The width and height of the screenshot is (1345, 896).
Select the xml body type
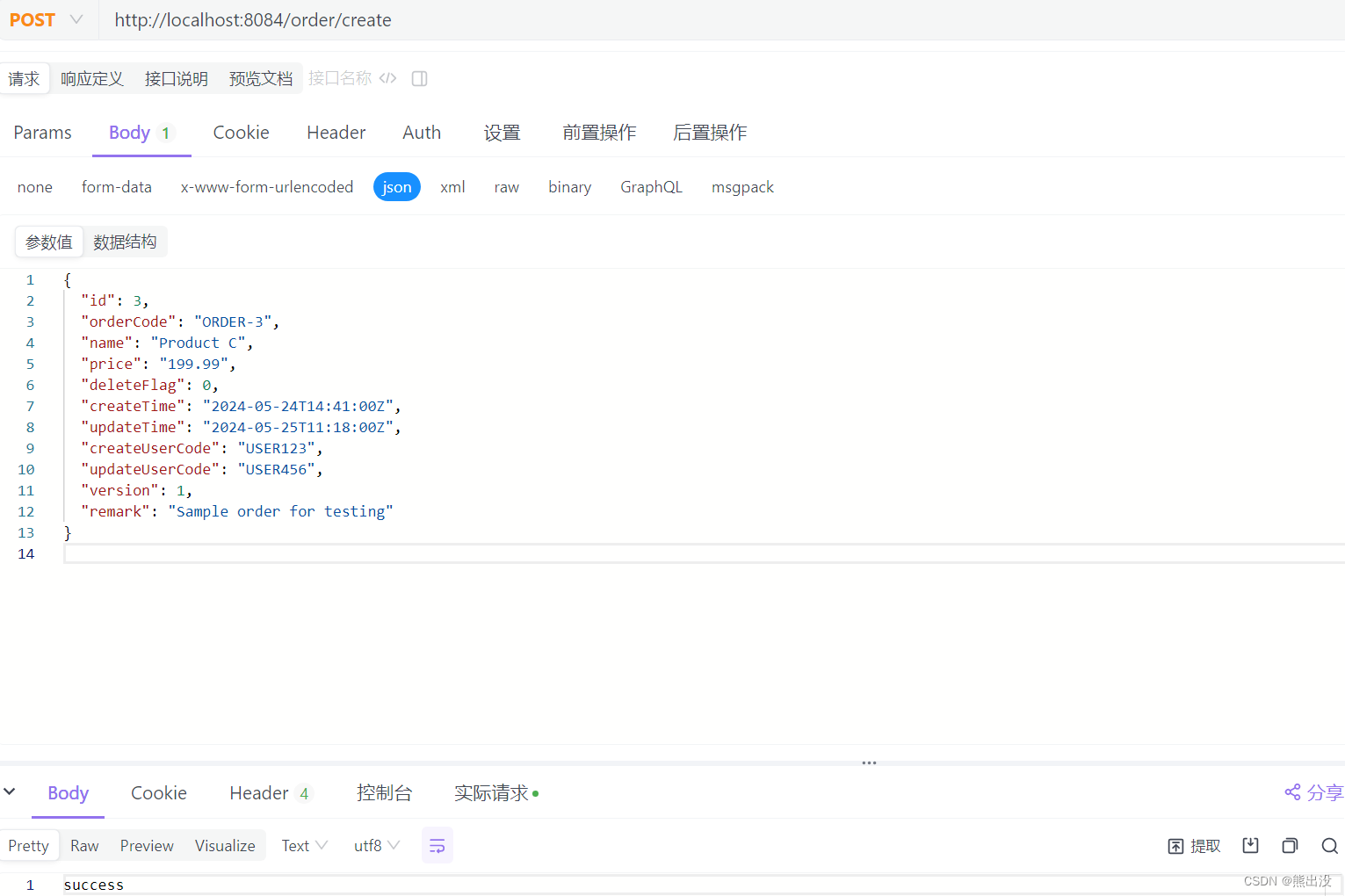452,187
